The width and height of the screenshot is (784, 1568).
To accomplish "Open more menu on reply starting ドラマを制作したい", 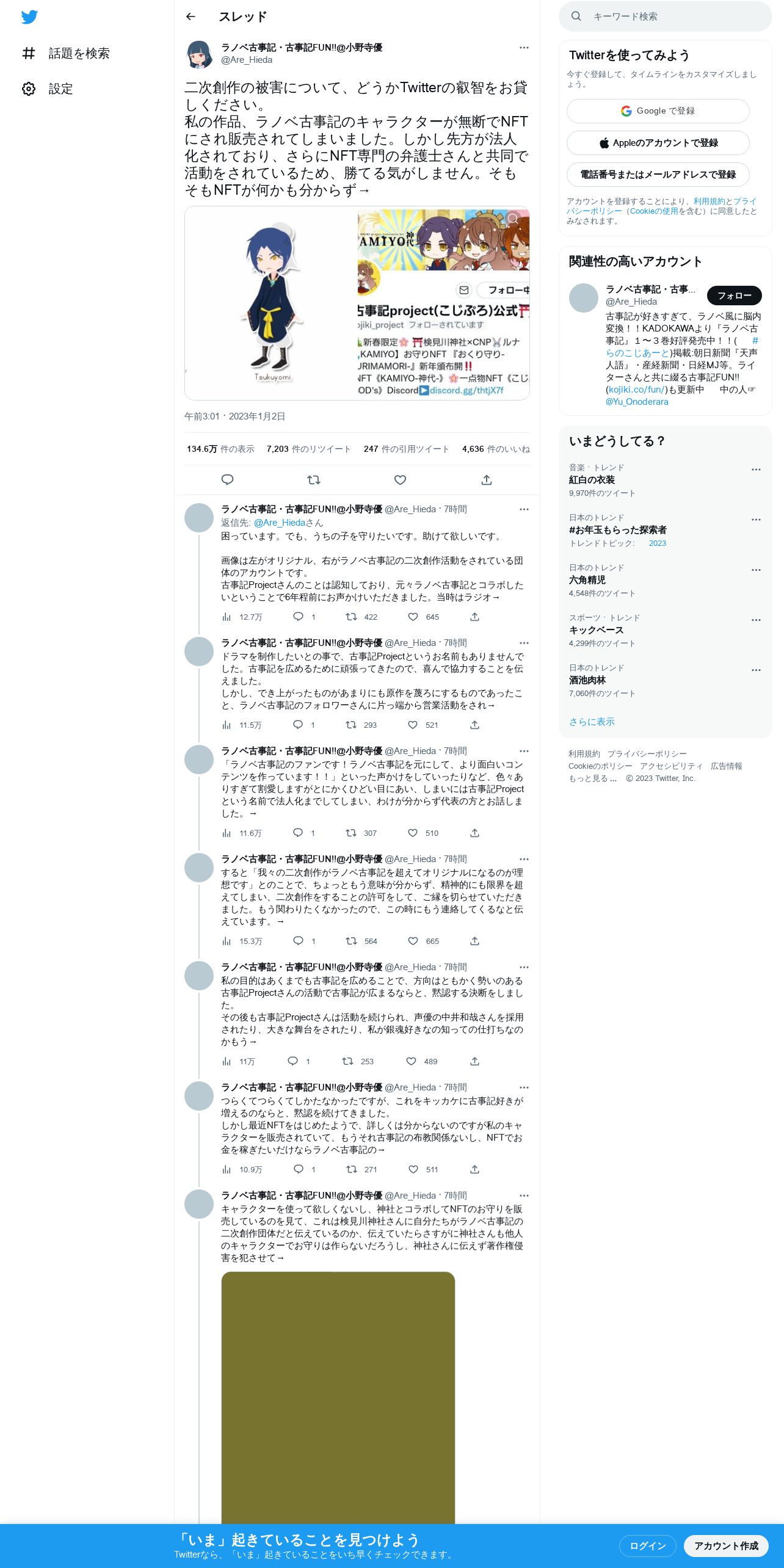I will pyautogui.click(x=524, y=643).
